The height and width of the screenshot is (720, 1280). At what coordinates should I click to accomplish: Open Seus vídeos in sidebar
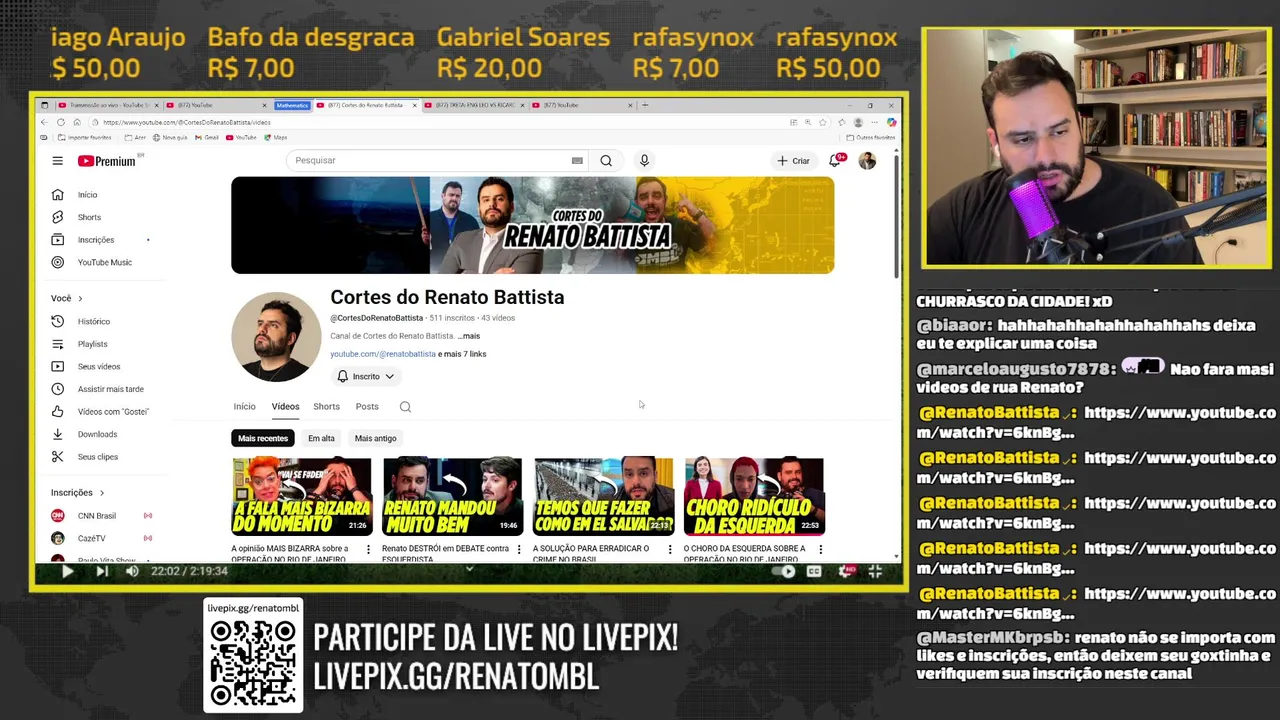(x=100, y=366)
